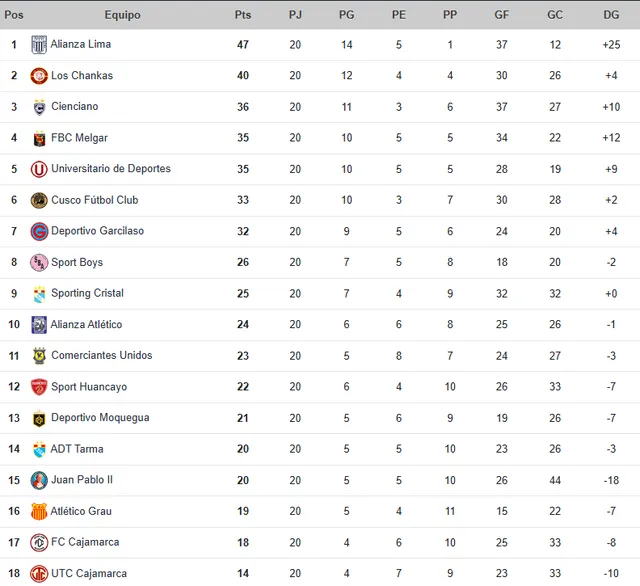Viewport: 640px width, 586px height.
Task: Click the Cusco Fútbol Club emblem
Action: pos(39,200)
